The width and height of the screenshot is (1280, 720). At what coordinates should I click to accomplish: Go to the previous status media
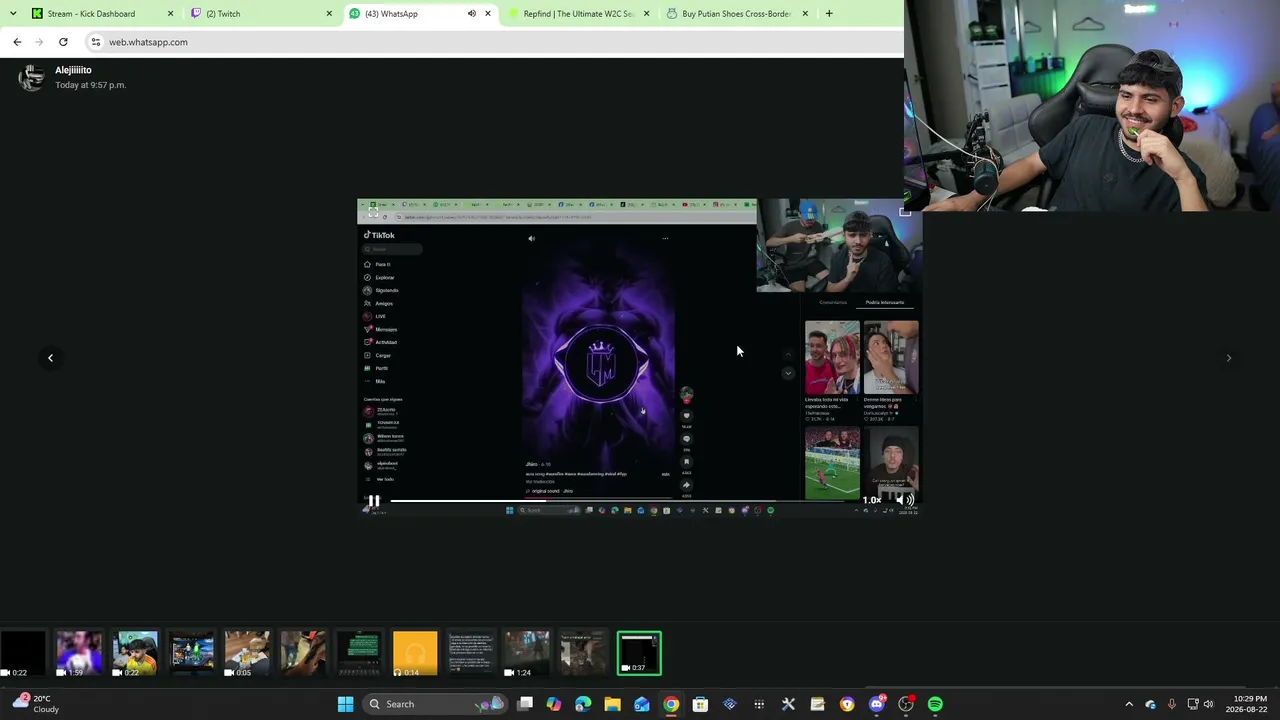[50, 358]
